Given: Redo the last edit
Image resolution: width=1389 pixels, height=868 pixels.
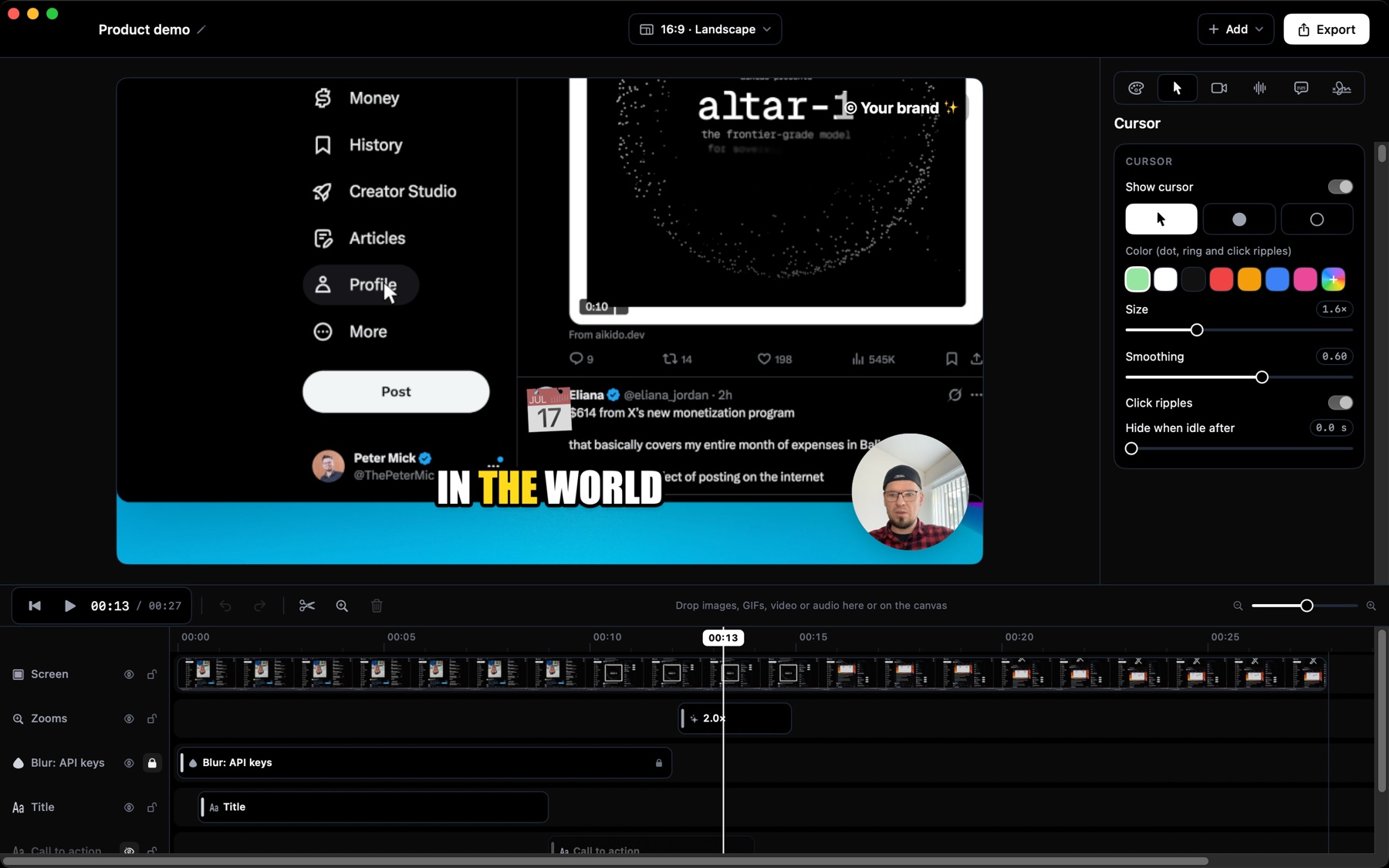Looking at the screenshot, I should 259,606.
